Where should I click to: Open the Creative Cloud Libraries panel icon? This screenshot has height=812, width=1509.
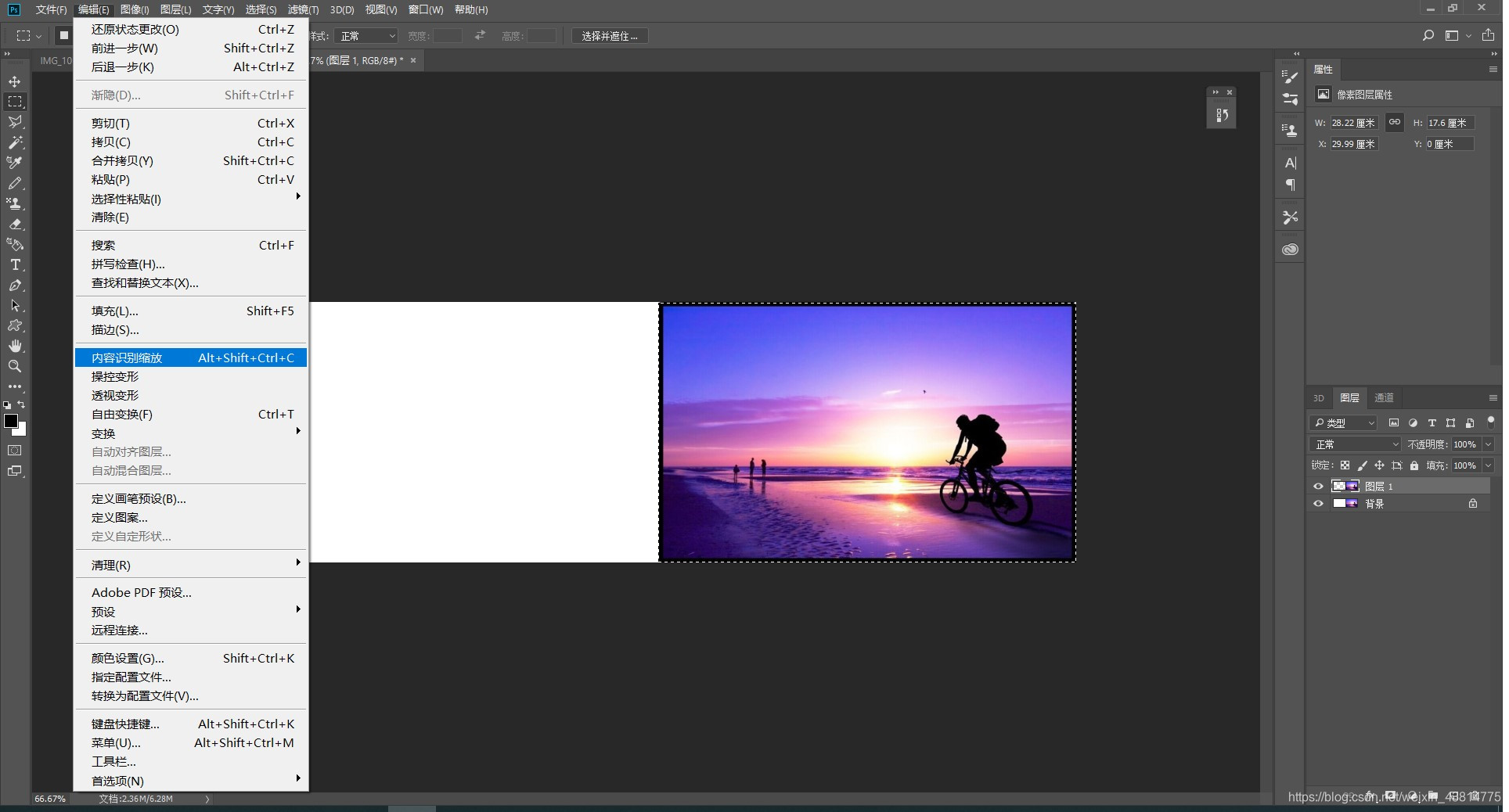coord(1291,250)
